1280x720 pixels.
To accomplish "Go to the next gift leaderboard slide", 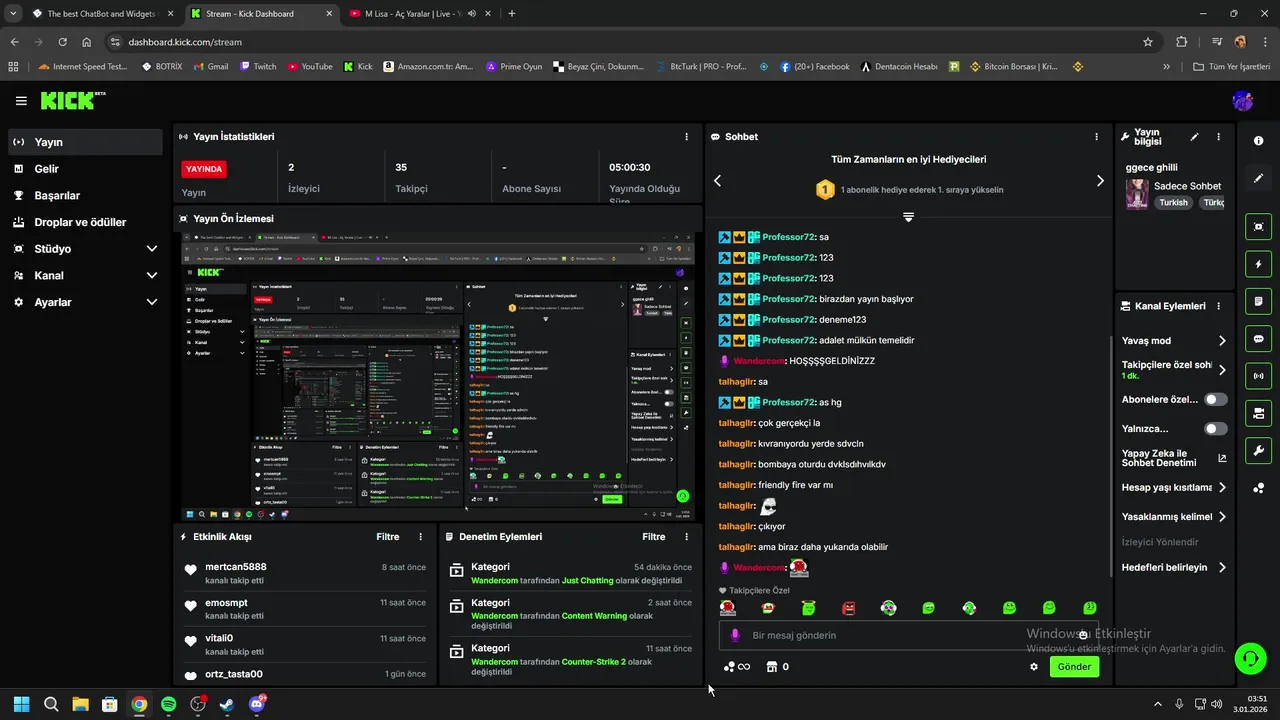I will coord(1100,181).
